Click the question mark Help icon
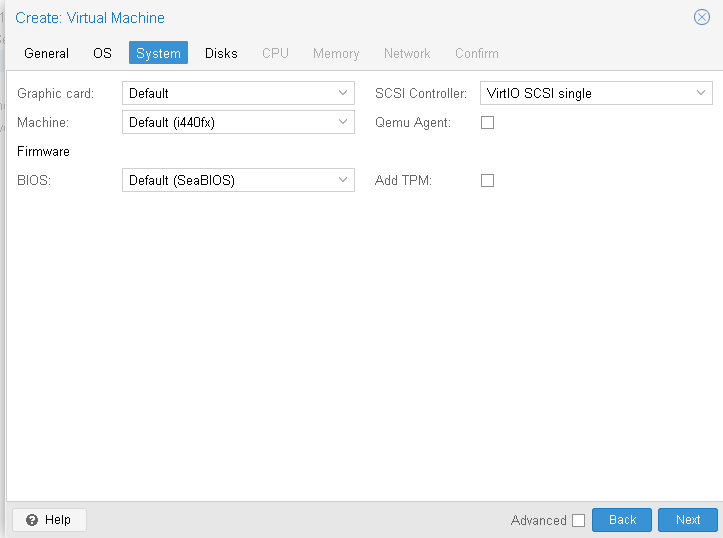Image resolution: width=723 pixels, height=538 pixels. [x=32, y=520]
